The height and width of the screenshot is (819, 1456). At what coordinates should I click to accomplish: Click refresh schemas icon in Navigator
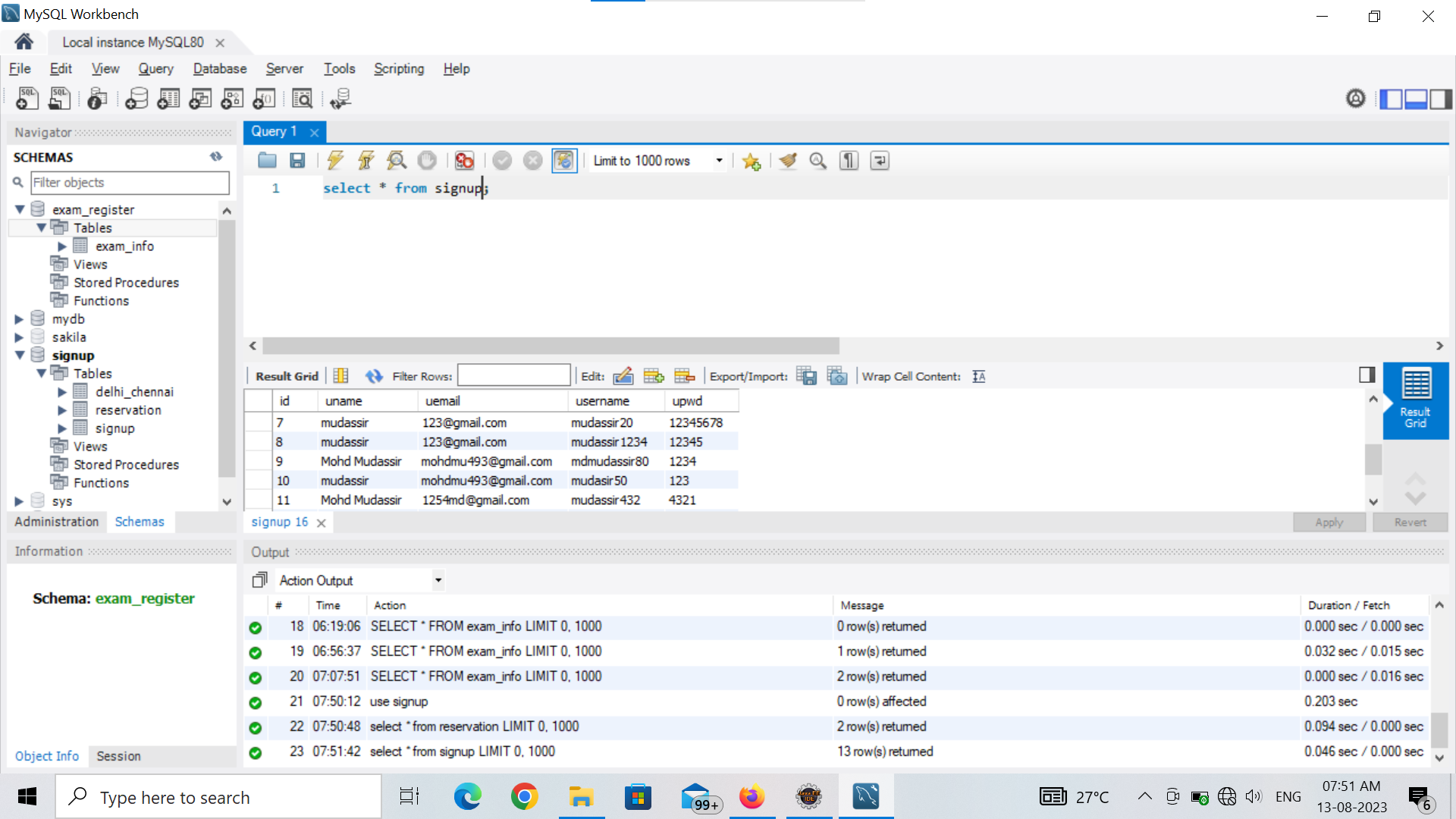coord(216,157)
